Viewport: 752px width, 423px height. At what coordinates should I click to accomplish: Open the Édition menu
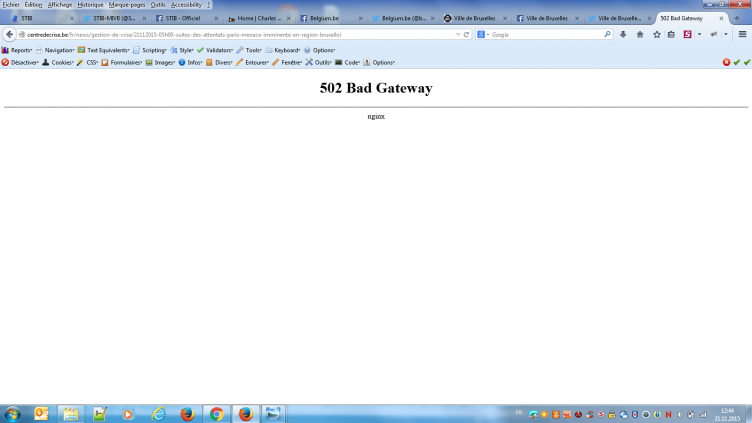point(34,4)
